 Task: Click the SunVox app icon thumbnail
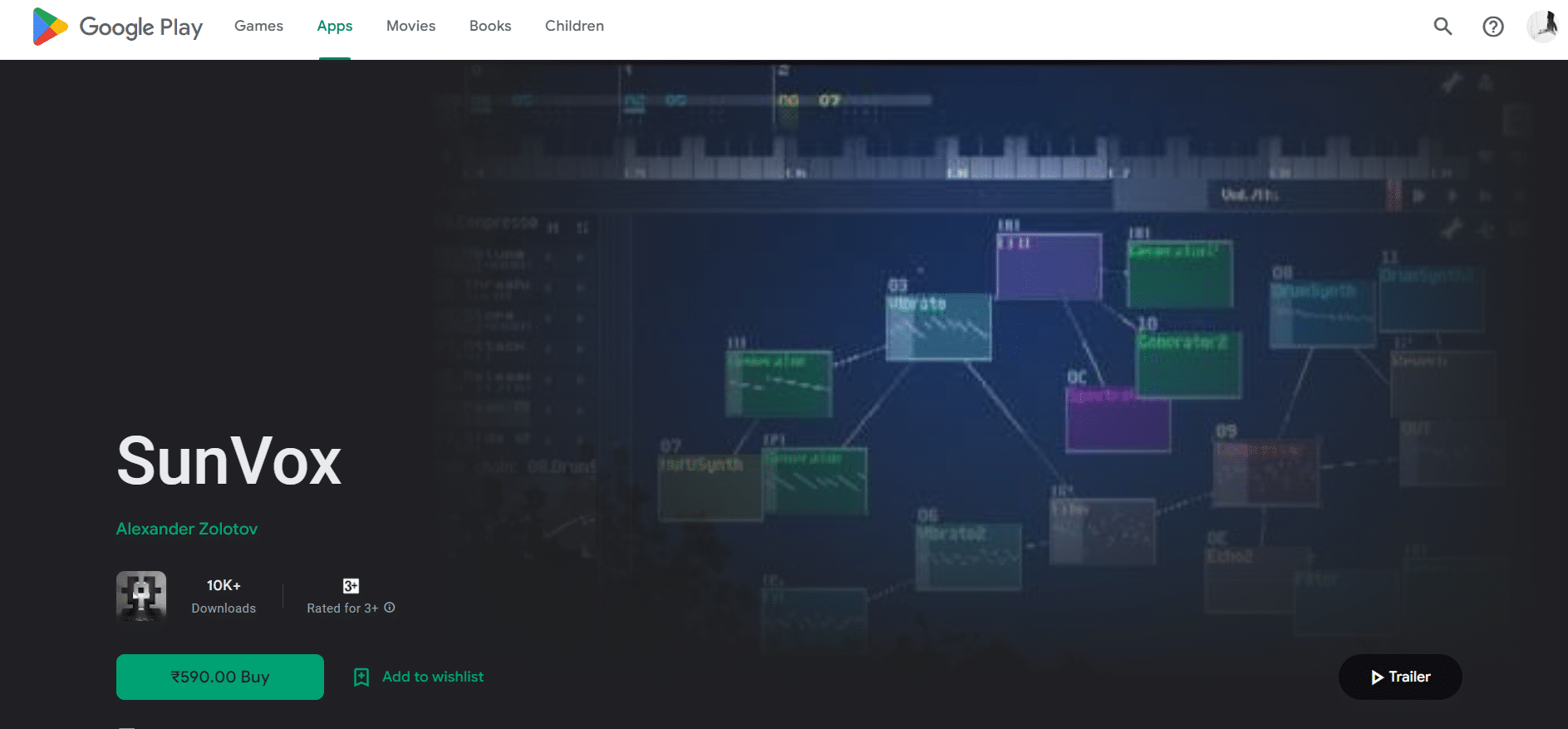click(x=141, y=596)
